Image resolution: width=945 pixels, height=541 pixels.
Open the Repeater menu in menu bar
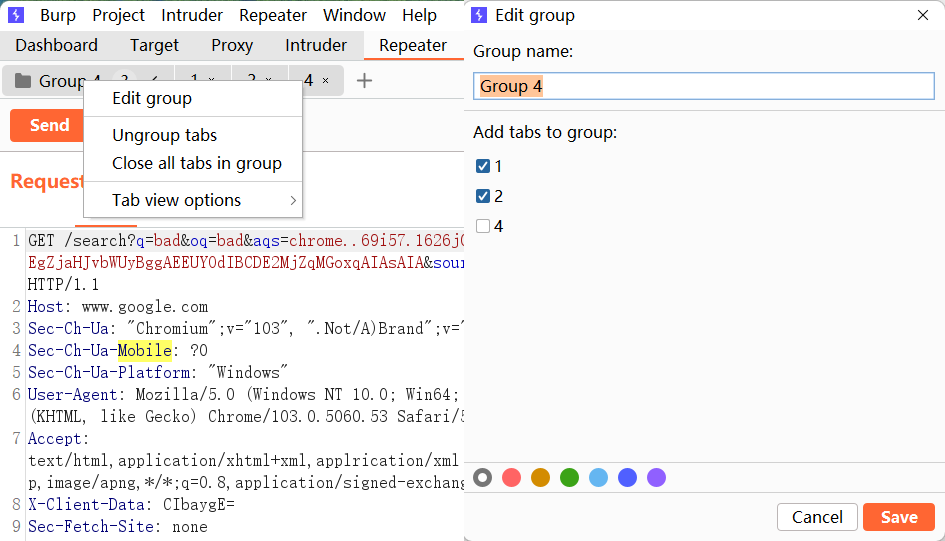tap(272, 15)
